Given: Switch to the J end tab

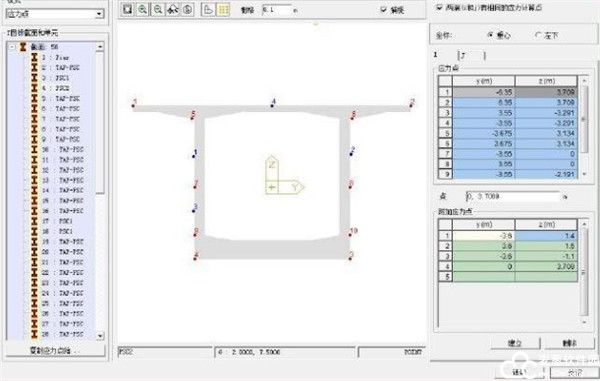Looking at the screenshot, I should tap(471, 55).
